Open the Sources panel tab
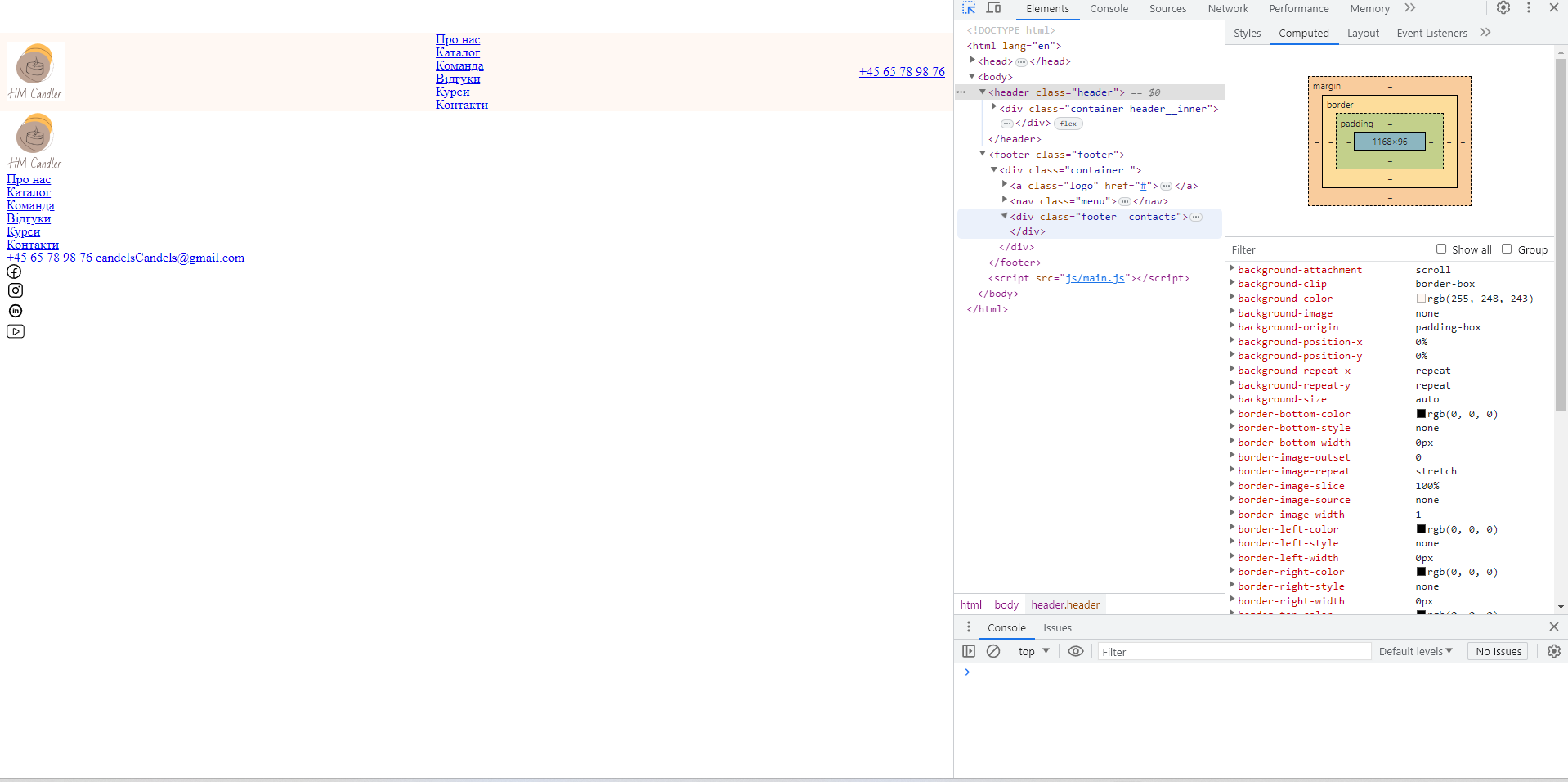The image size is (1568, 782). [1167, 9]
